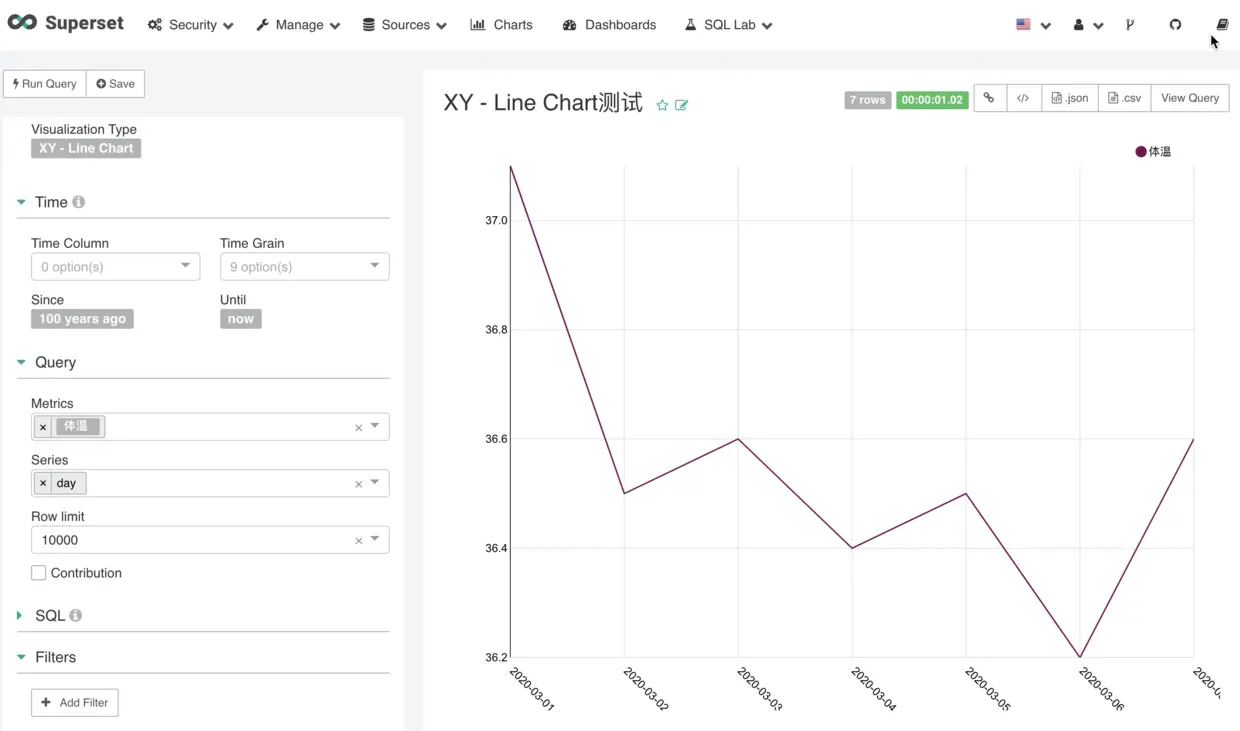The height and width of the screenshot is (731, 1240).
Task: Show the SQL section info icon
Action: pos(75,616)
